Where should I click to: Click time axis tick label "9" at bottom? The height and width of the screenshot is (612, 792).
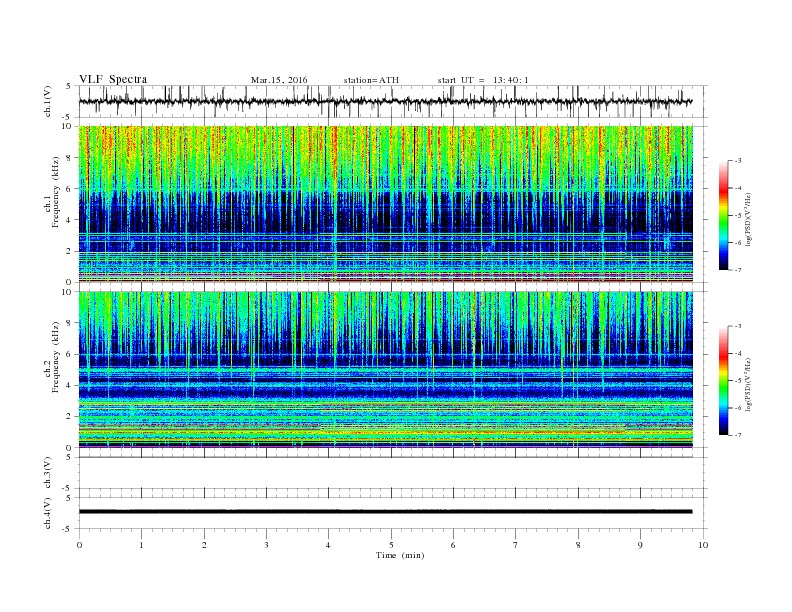pyautogui.click(x=640, y=545)
